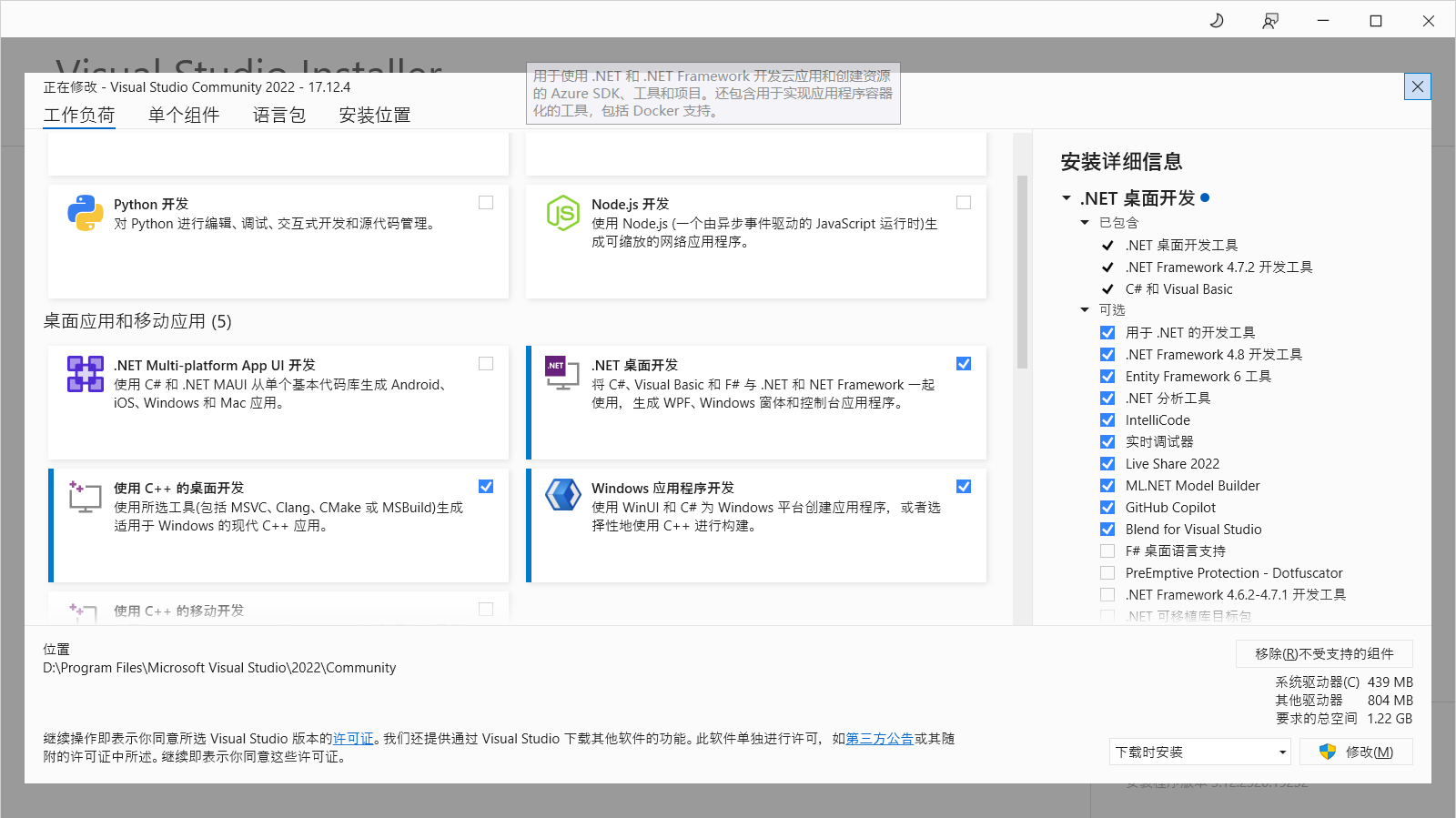Screen dimensions: 1456x818
Task: Click the workloads list vertical scrollbar
Action: point(1022,273)
